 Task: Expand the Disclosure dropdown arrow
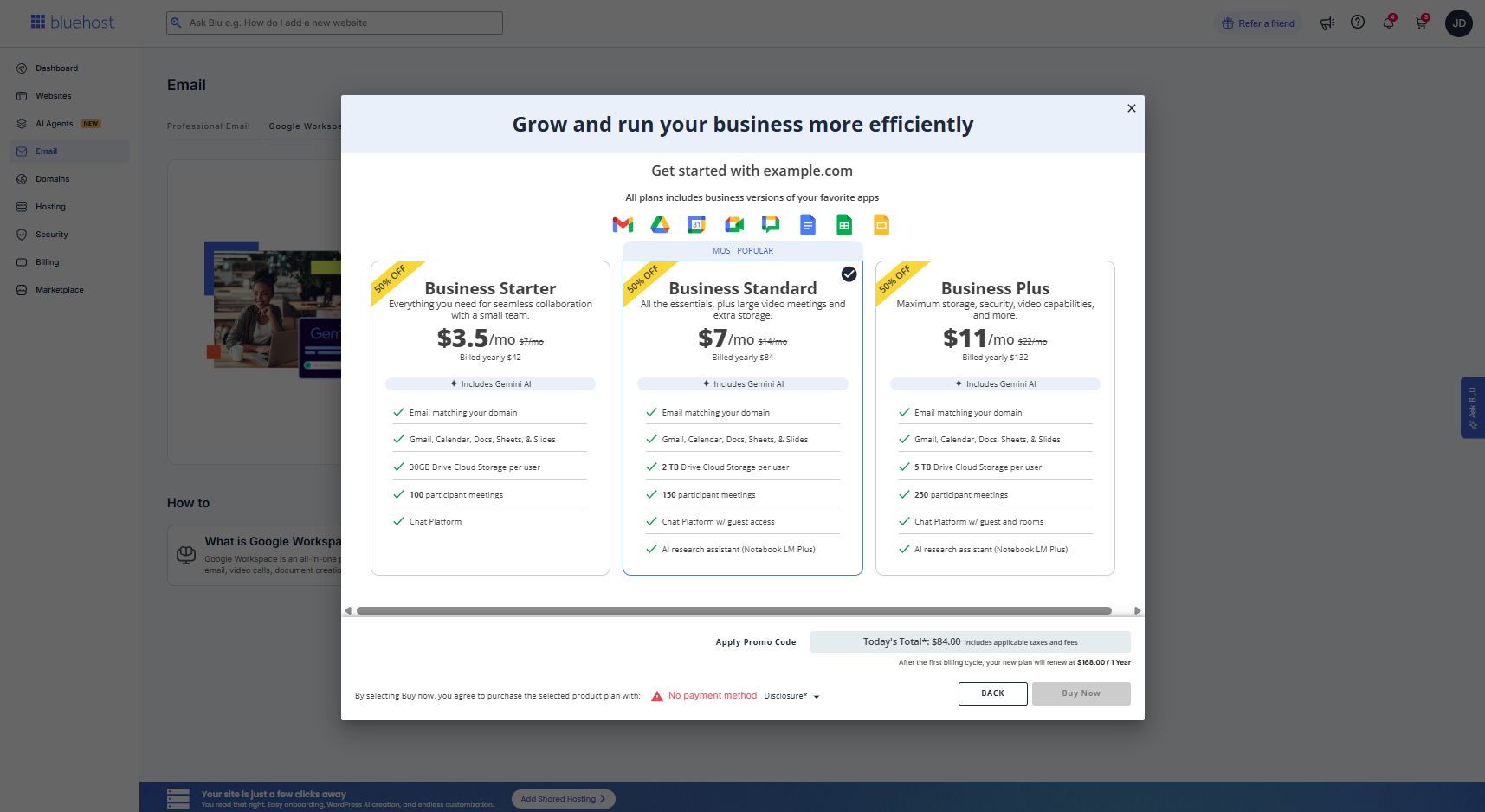[x=817, y=697]
